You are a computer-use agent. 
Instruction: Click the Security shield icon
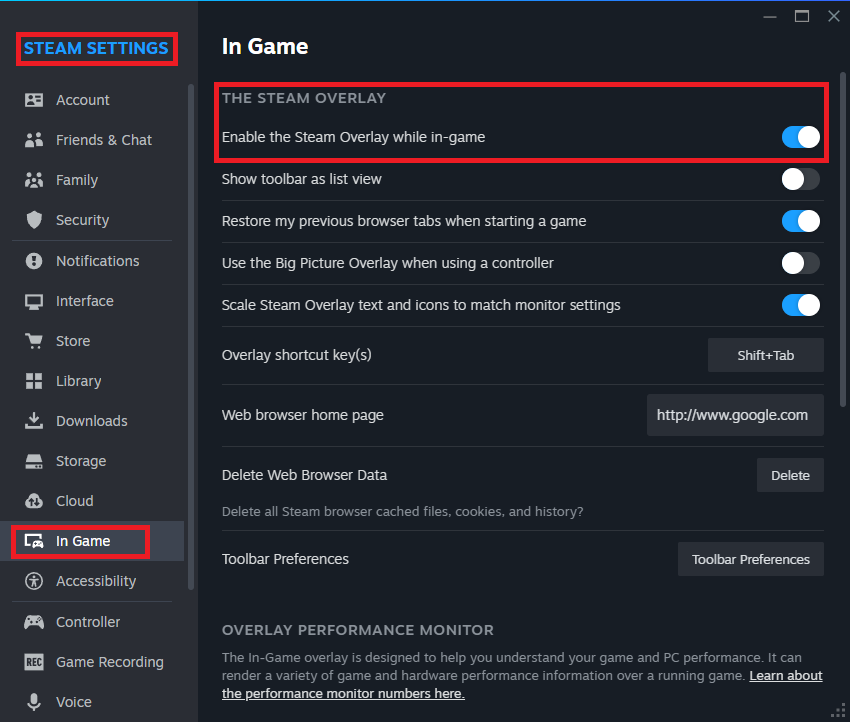click(x=34, y=220)
